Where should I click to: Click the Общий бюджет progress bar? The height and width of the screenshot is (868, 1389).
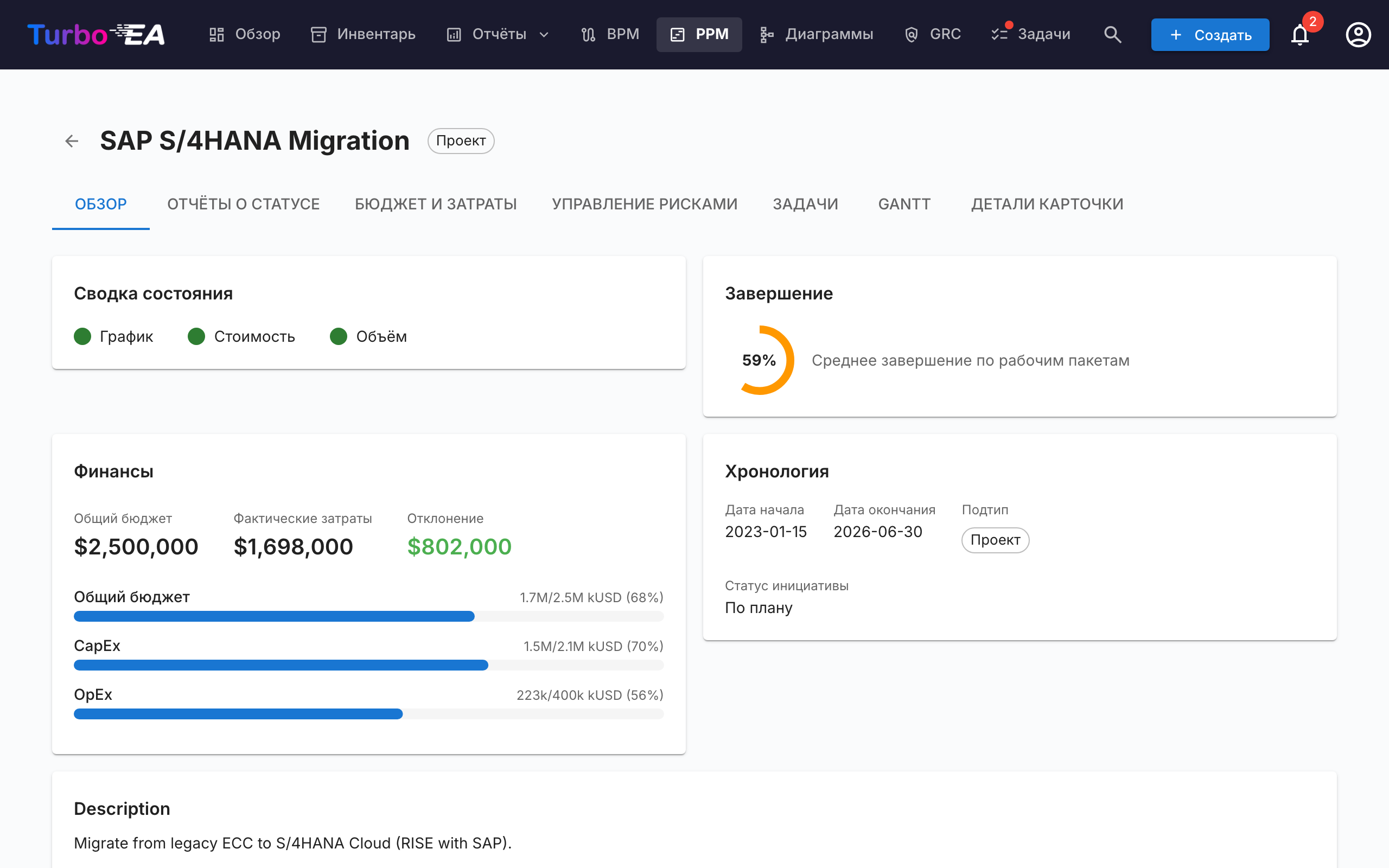coord(368,617)
